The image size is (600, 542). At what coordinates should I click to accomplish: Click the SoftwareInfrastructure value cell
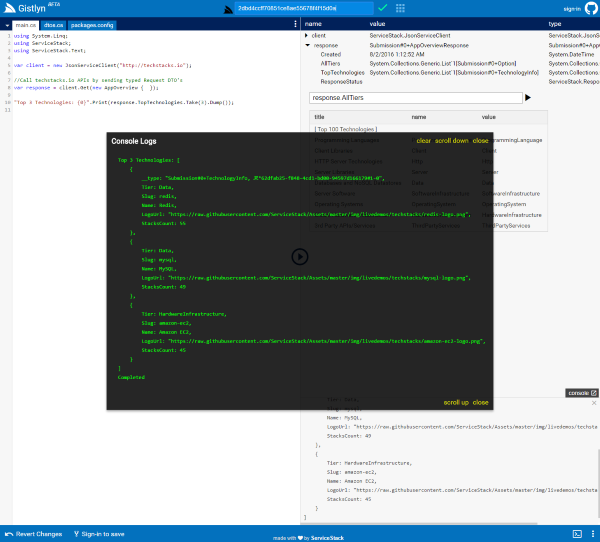point(510,193)
